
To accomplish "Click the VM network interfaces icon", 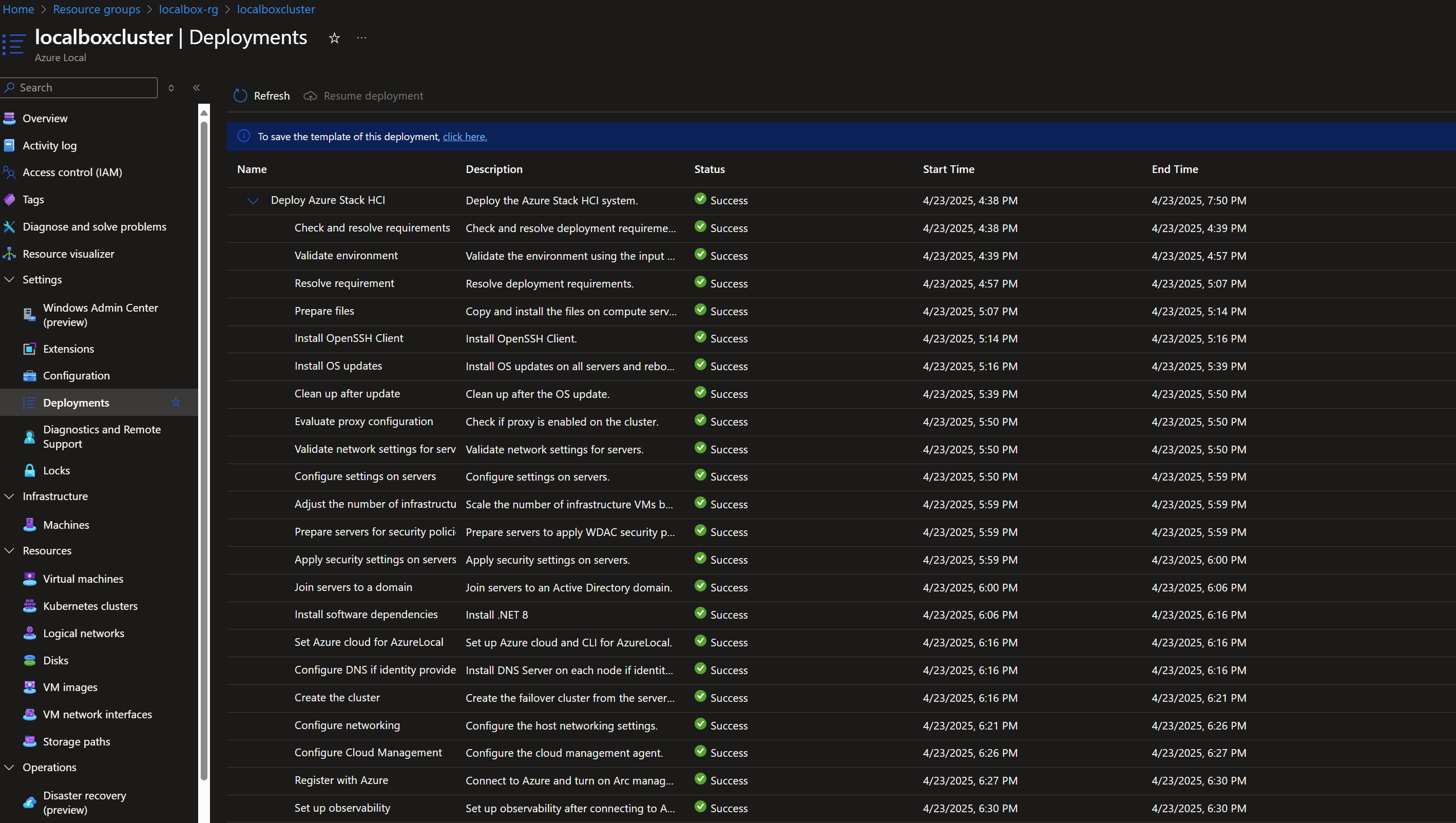I will (x=29, y=715).
